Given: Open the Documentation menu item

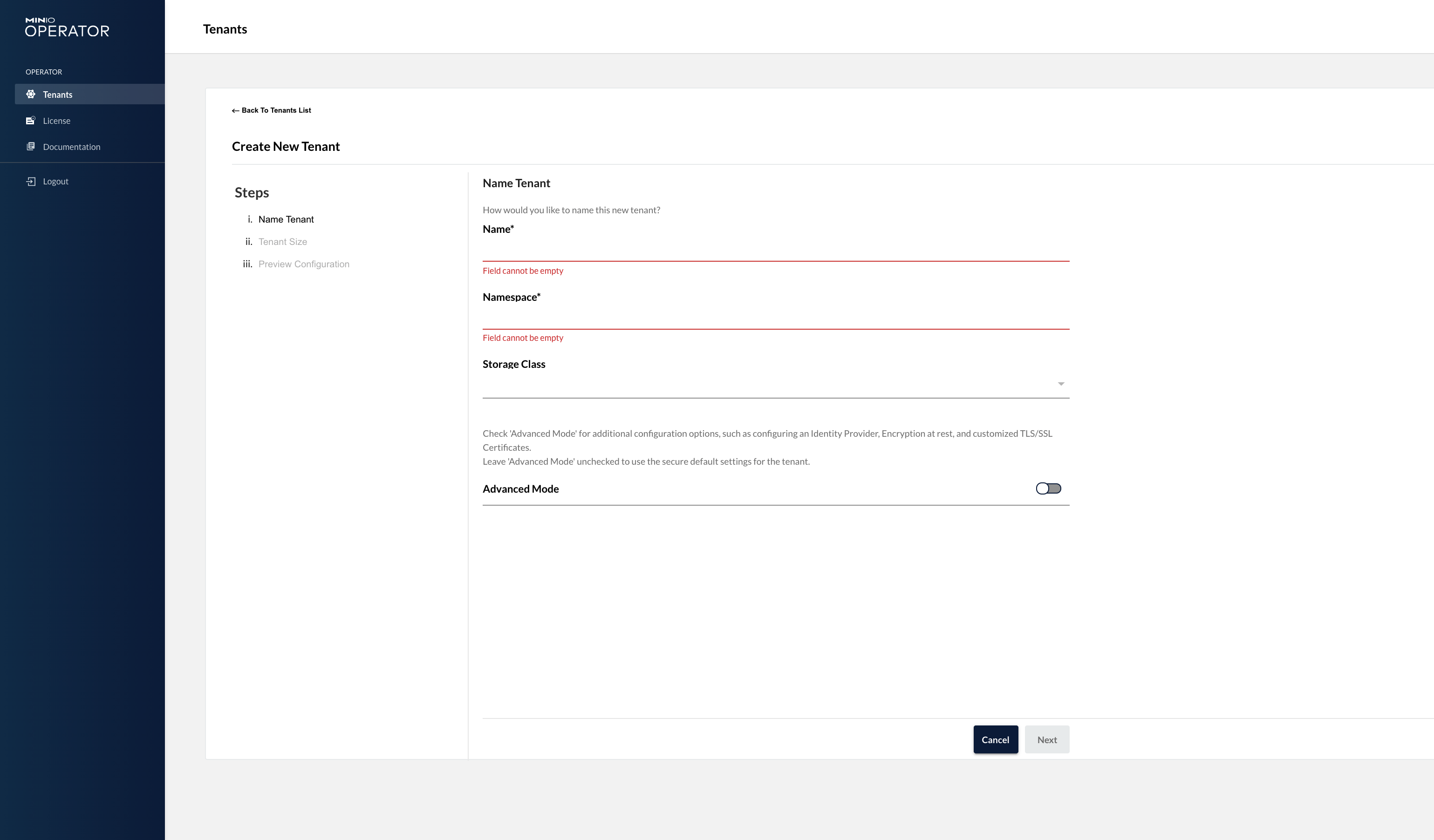Looking at the screenshot, I should click(72, 147).
